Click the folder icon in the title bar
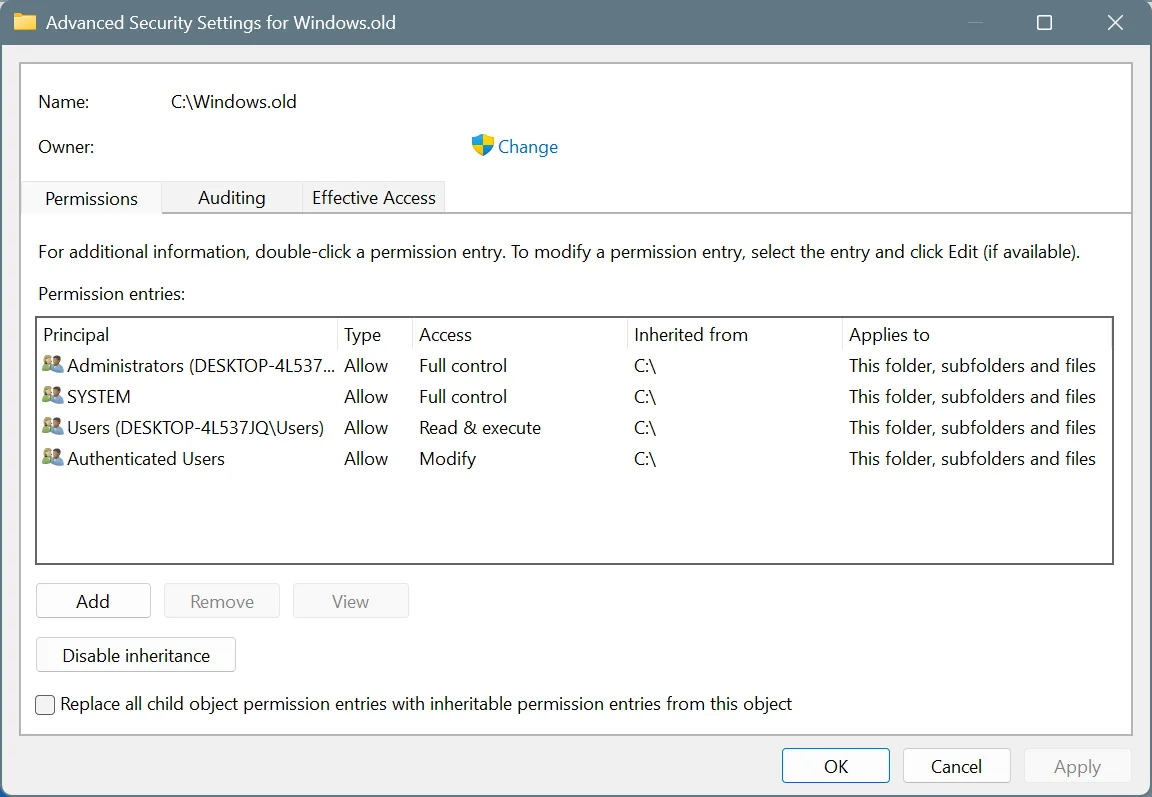1152x797 pixels. click(25, 22)
